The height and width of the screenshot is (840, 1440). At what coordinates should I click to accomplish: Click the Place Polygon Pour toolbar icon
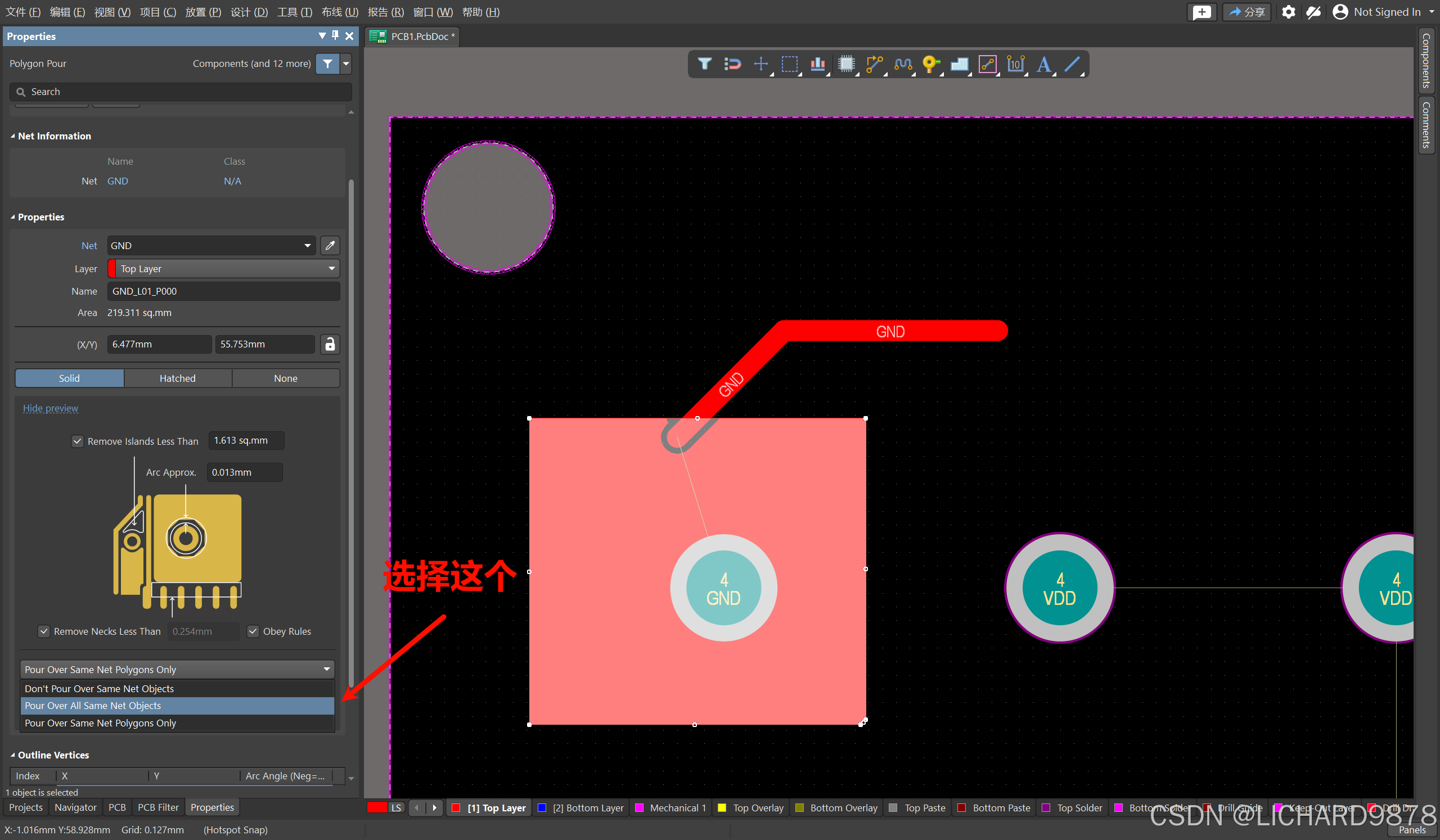tap(959, 64)
